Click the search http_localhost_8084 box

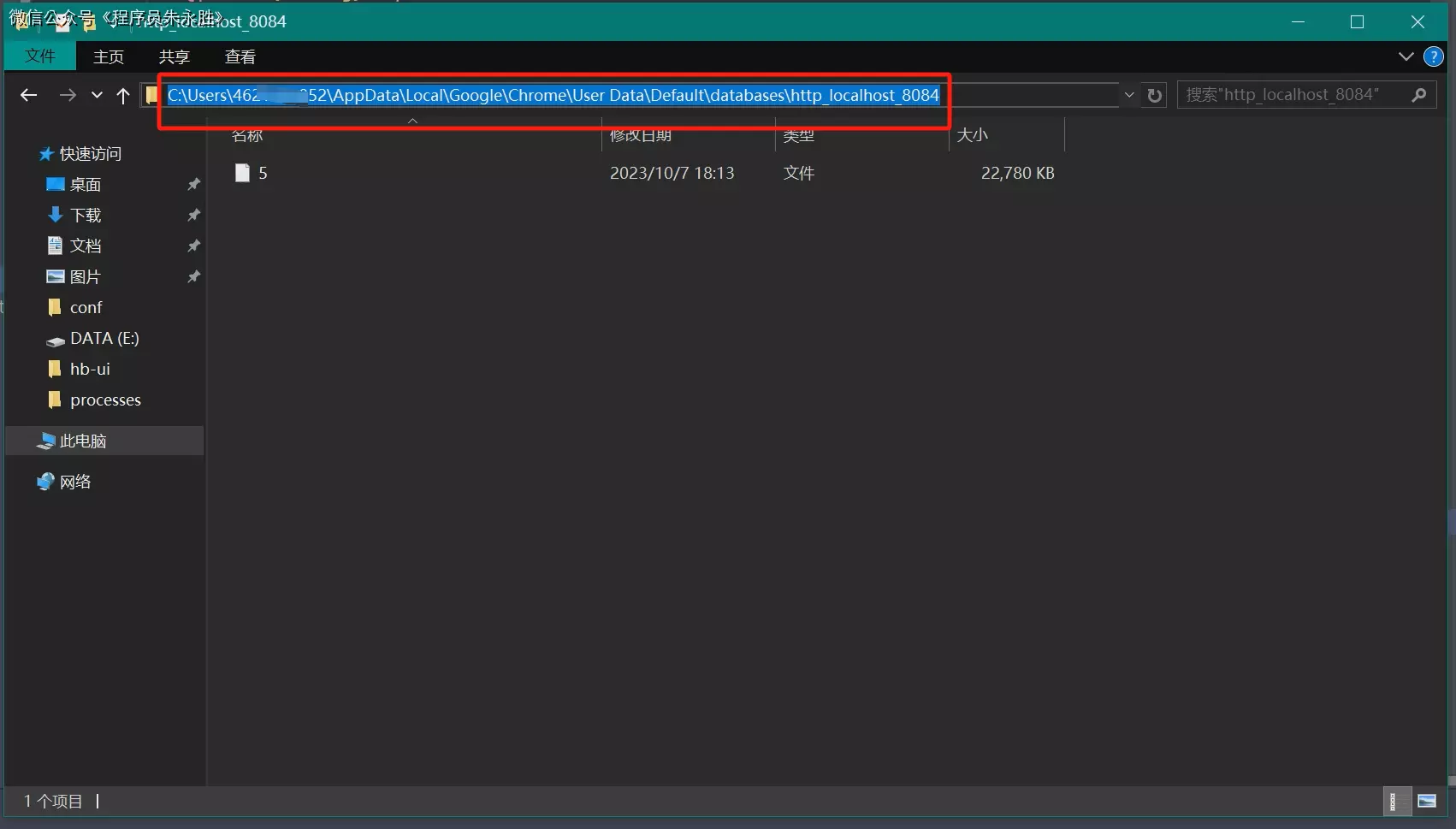pyautogui.click(x=1292, y=95)
